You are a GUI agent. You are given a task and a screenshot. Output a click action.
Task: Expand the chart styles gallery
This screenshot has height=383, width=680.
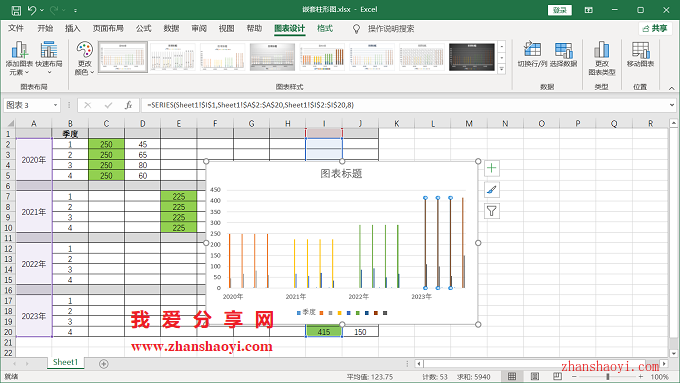coord(502,69)
